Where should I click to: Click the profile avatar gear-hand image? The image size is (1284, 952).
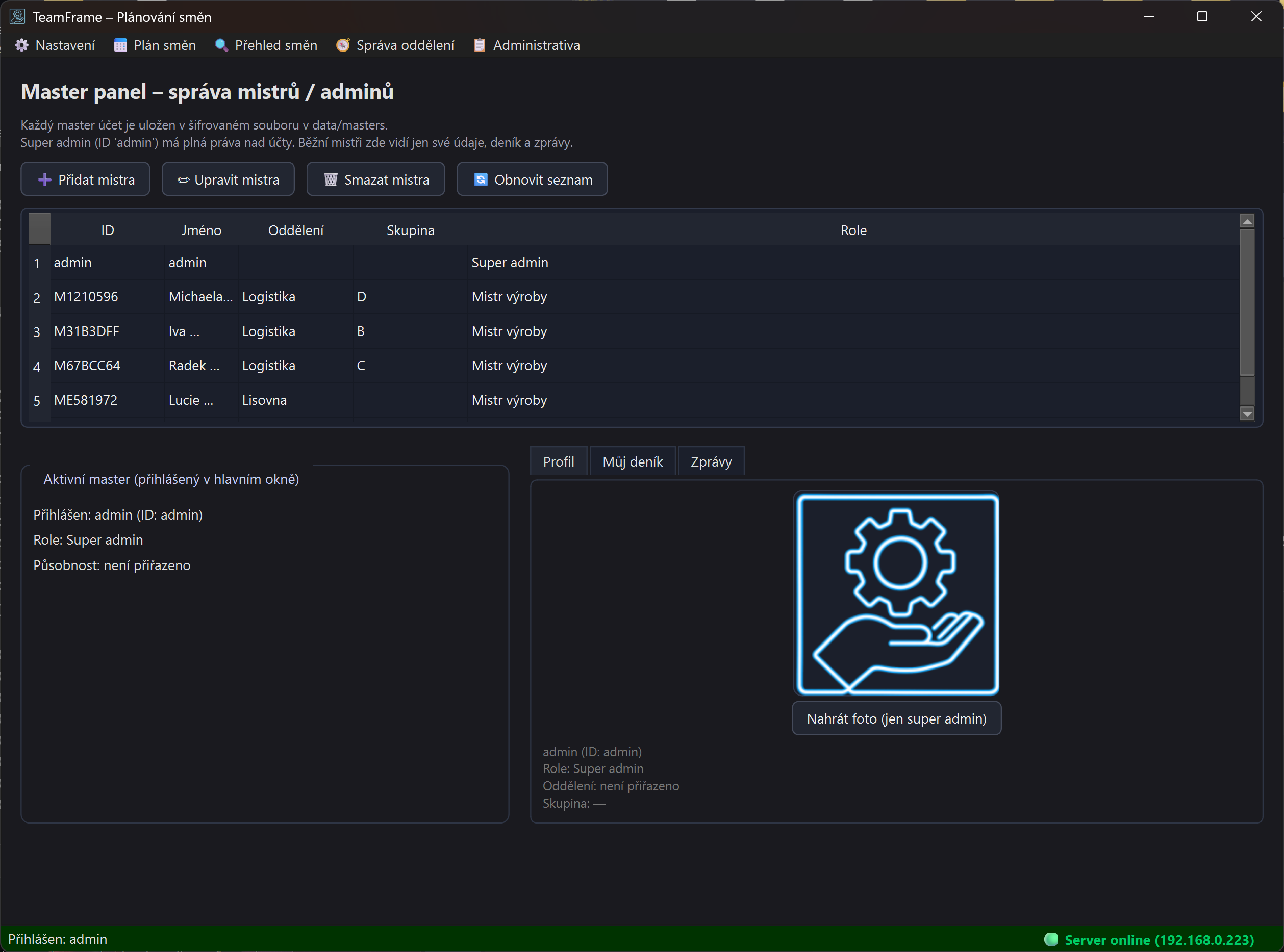(896, 594)
